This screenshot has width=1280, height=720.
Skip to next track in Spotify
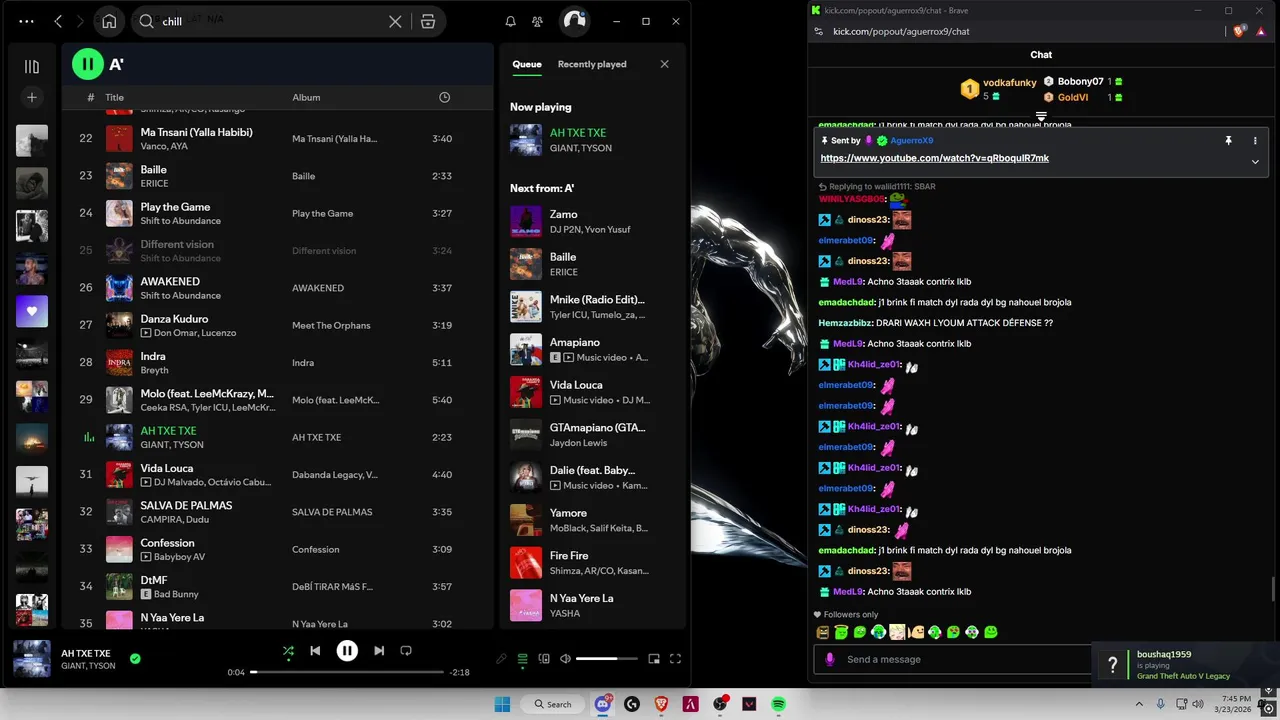click(379, 651)
